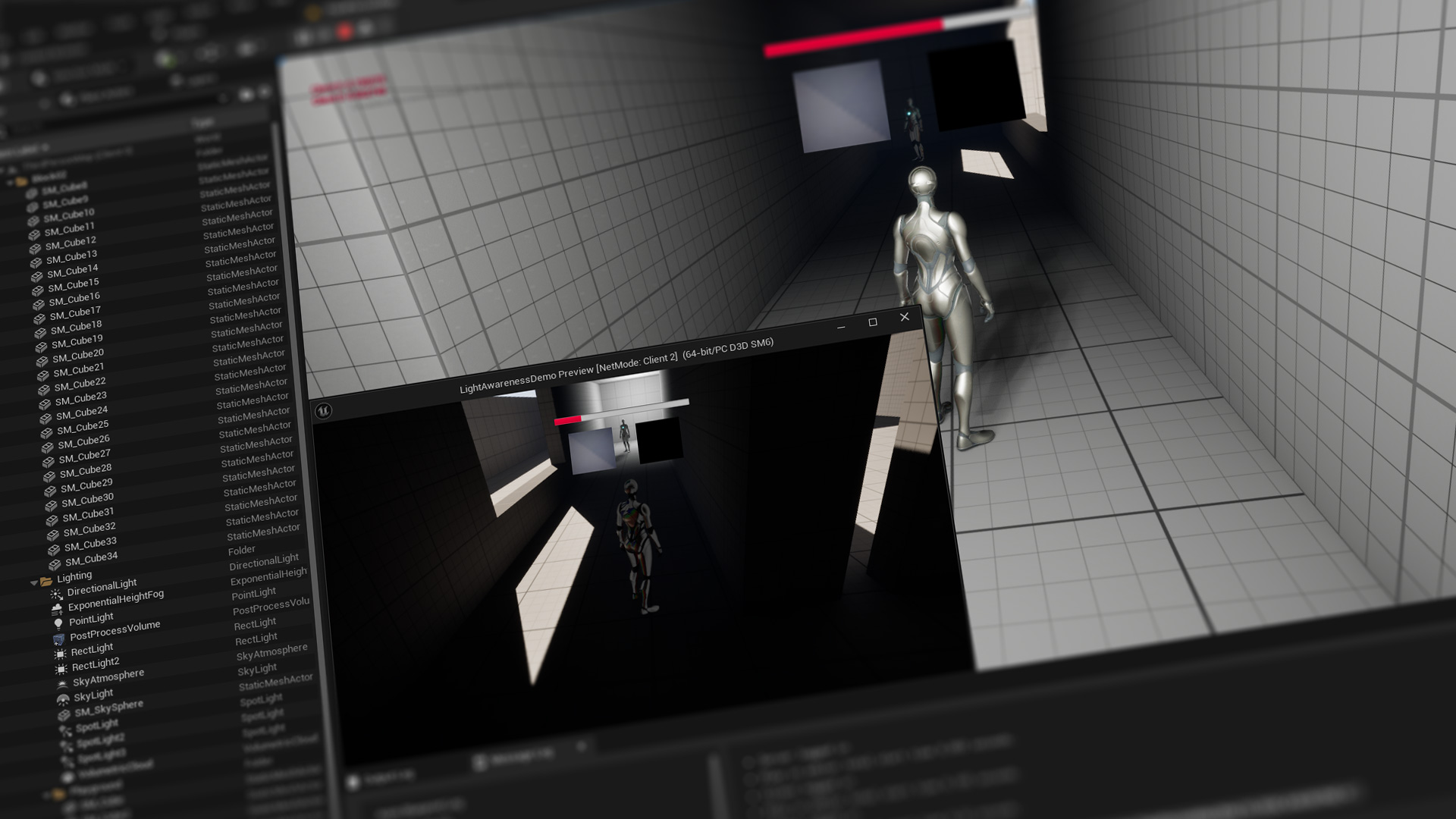Viewport: 1456px width, 819px height.
Task: Collapse the Lighting folder arrow
Action: pos(33,583)
